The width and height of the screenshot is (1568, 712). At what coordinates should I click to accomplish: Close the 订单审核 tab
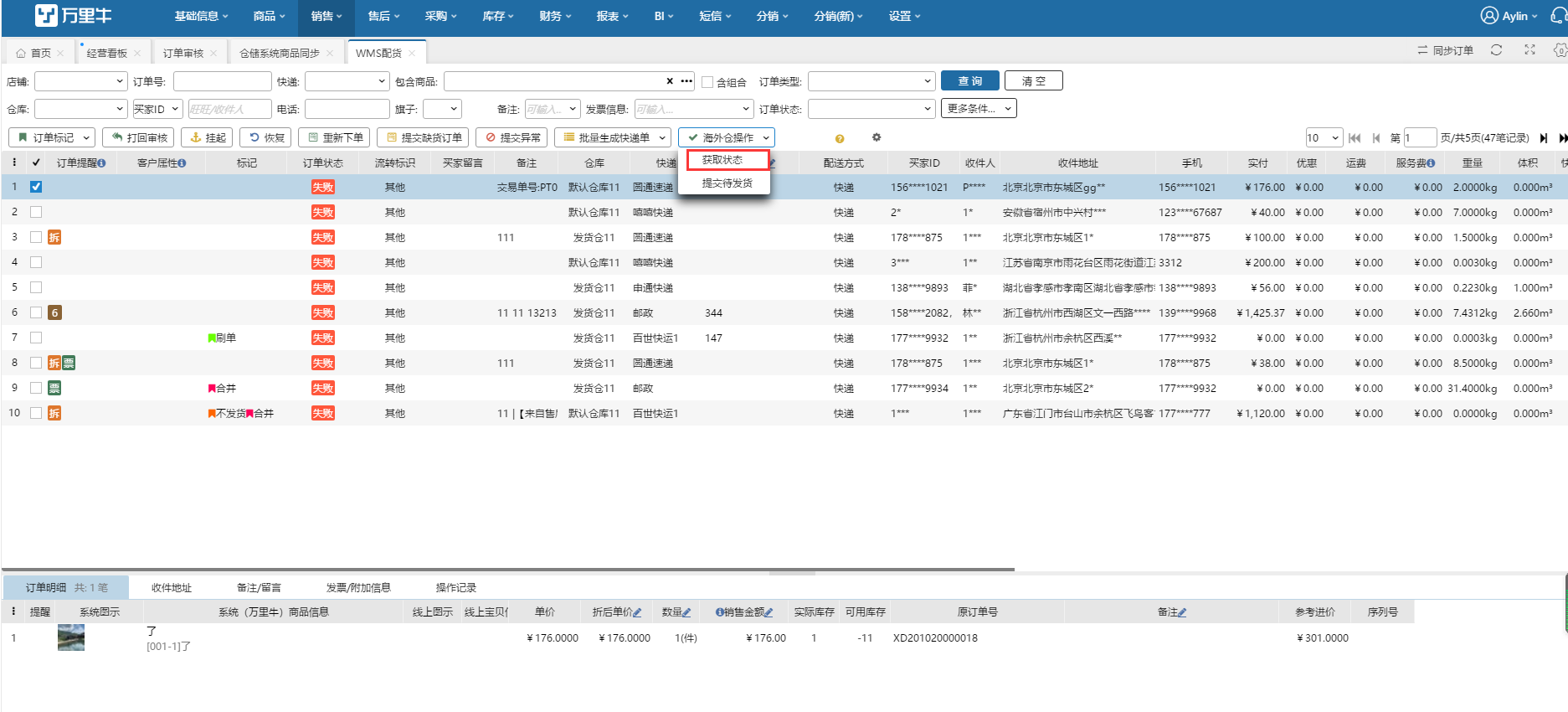pos(213,53)
